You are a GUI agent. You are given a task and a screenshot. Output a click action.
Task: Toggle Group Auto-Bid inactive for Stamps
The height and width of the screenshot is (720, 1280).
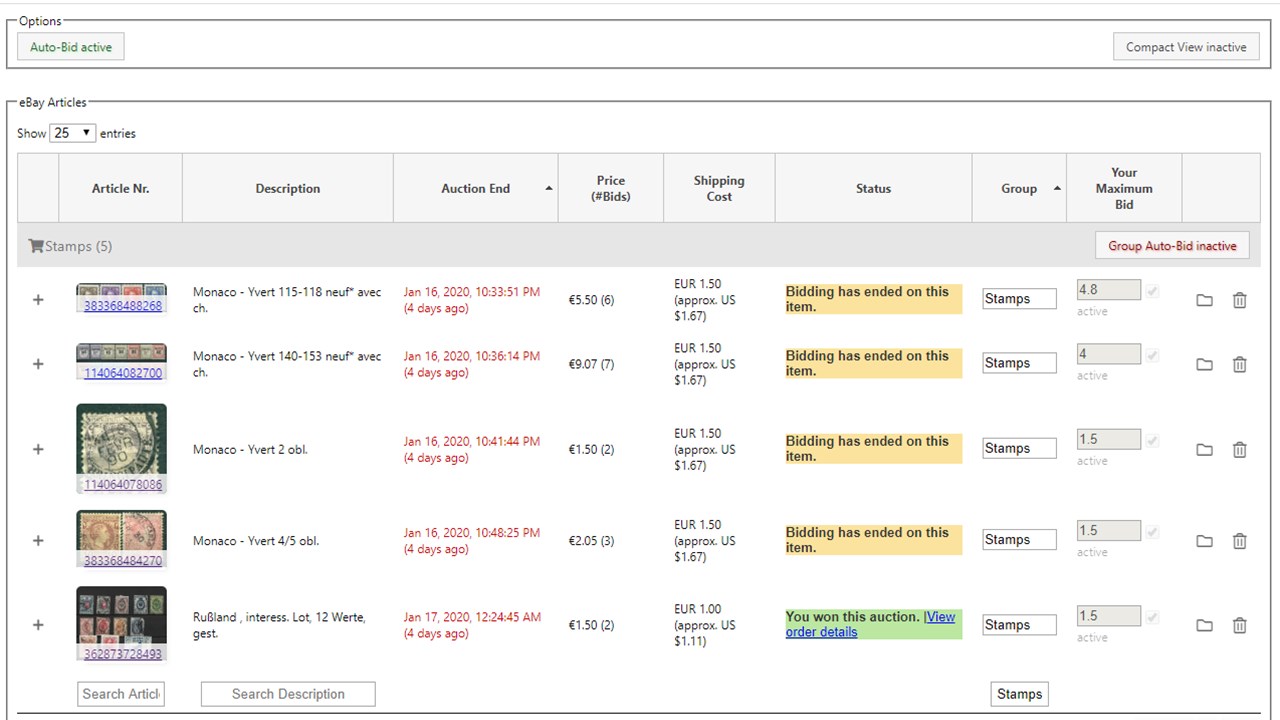[1172, 246]
